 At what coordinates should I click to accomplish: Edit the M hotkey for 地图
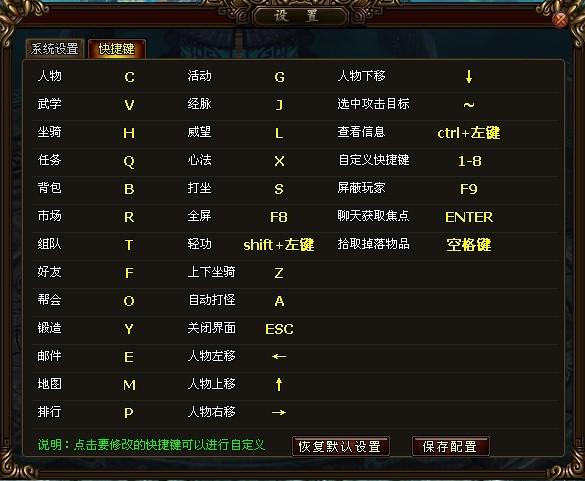tap(129, 385)
